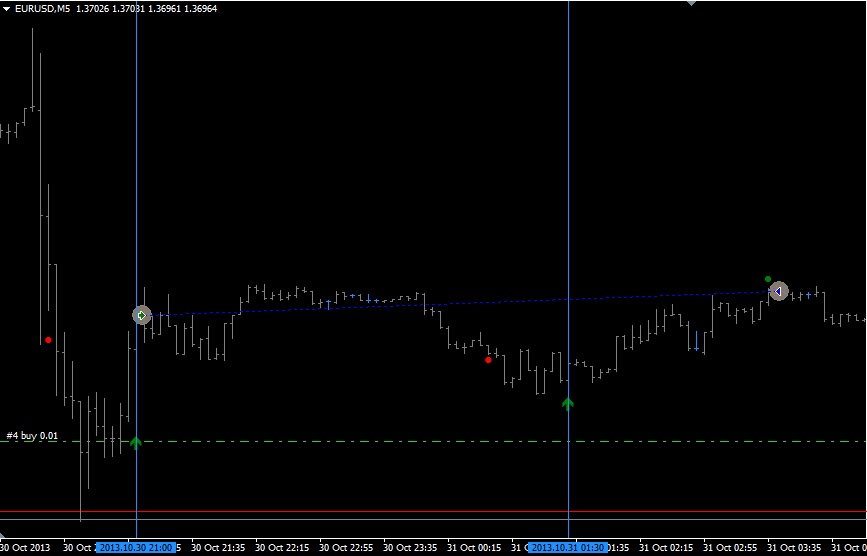Select the red horizontal level line near the chart bottom
867x556 pixels.
[x=434, y=511]
